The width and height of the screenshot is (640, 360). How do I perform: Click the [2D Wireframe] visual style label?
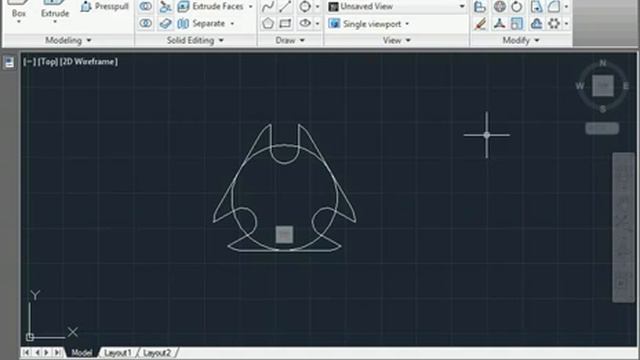pyautogui.click(x=89, y=62)
